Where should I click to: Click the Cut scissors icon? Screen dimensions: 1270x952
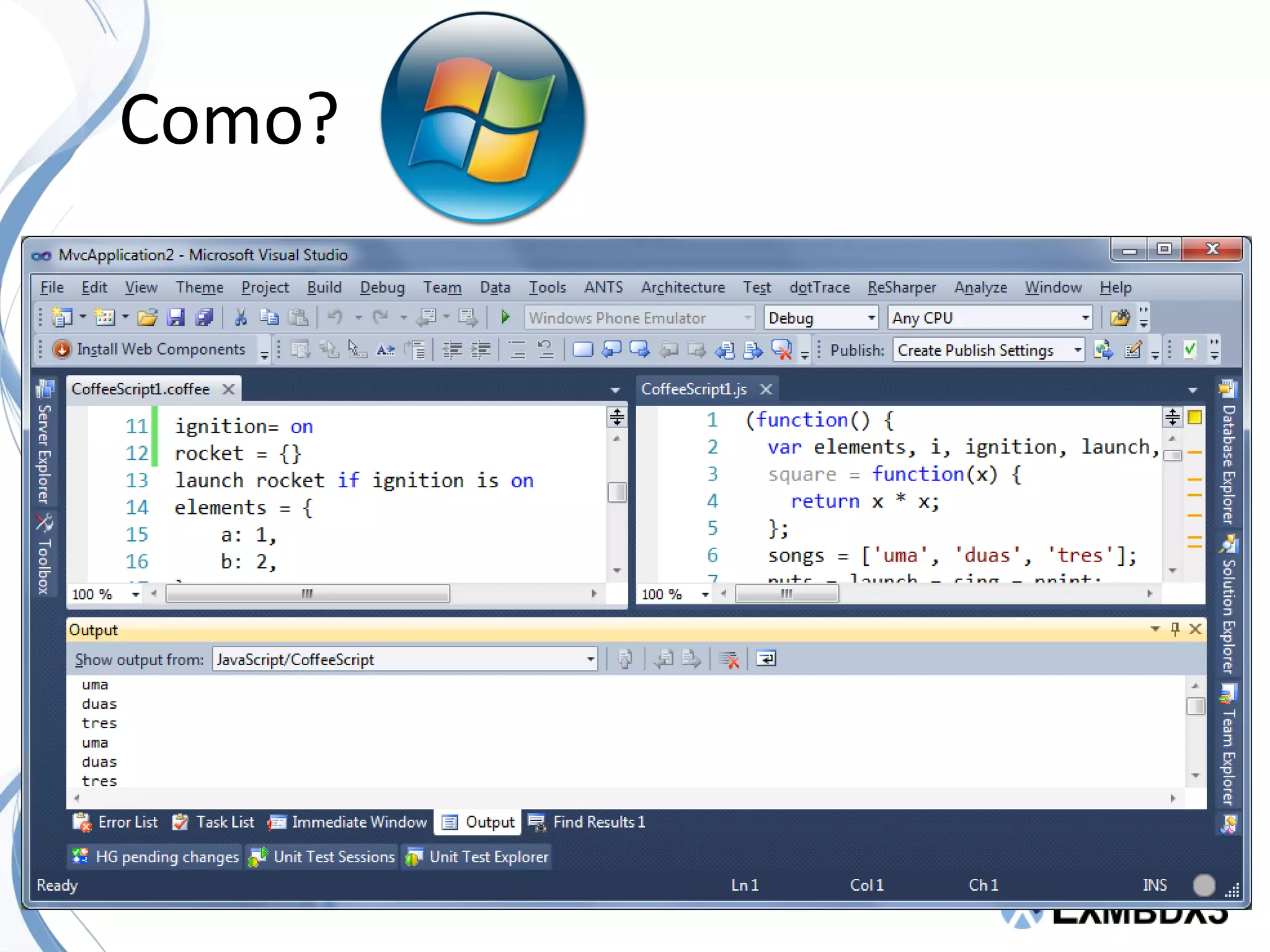[x=241, y=317]
